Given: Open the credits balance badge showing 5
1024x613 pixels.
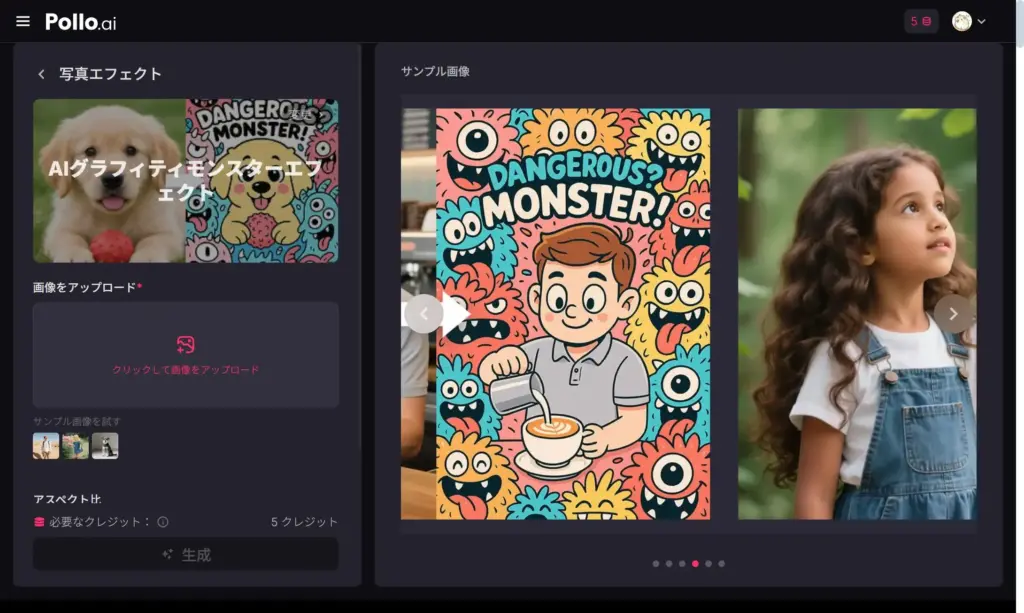Looking at the screenshot, I should 921,21.
